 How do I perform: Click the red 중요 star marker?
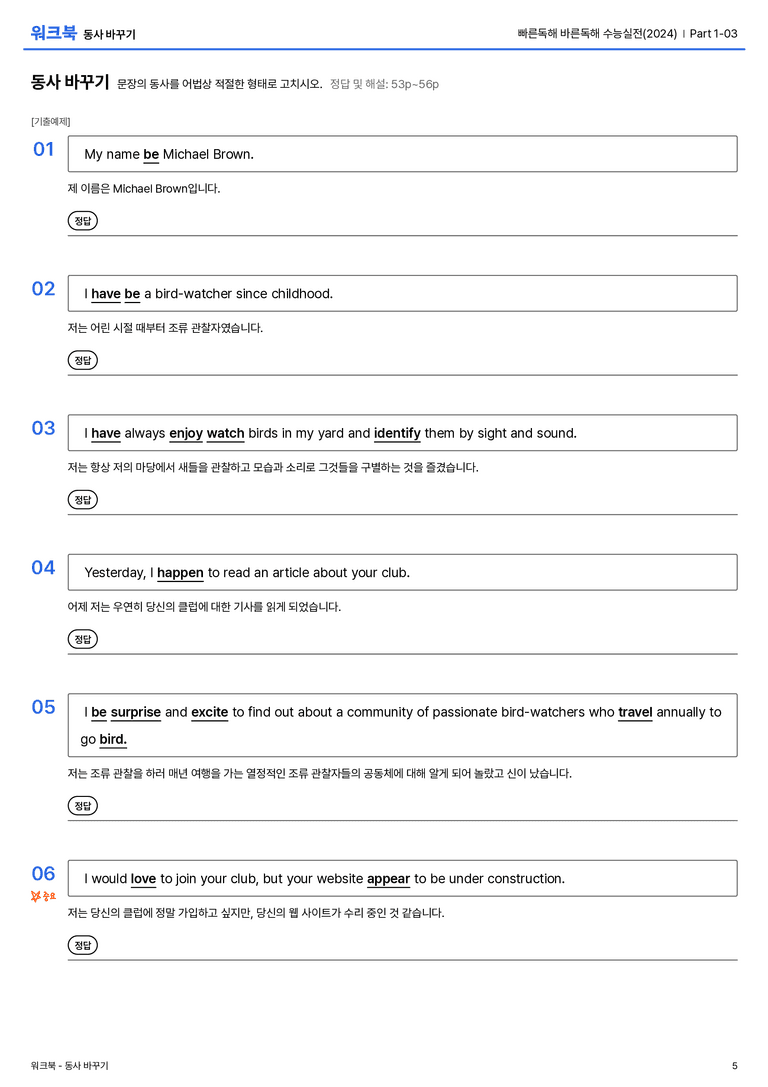43,896
